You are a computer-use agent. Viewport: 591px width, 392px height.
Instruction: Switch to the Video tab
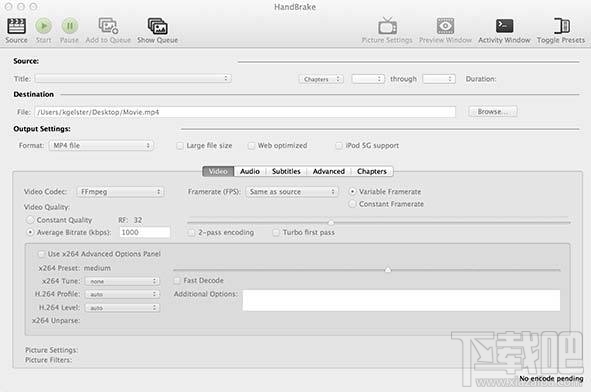[x=218, y=172]
